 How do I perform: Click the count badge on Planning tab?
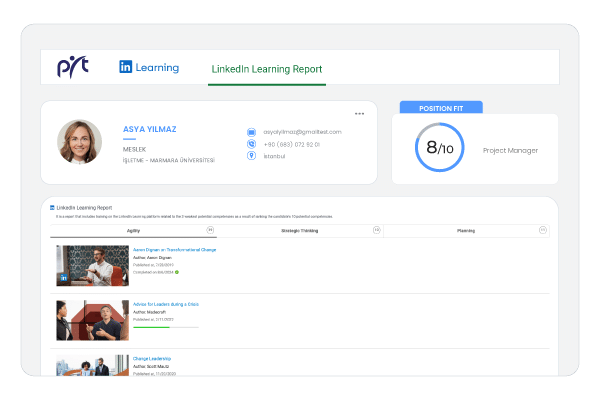tap(543, 230)
